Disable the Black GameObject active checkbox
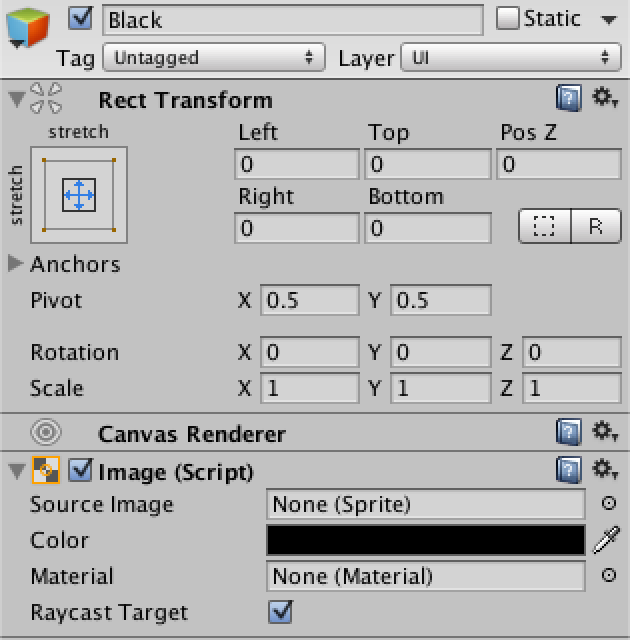The width and height of the screenshot is (630, 640). 80,19
